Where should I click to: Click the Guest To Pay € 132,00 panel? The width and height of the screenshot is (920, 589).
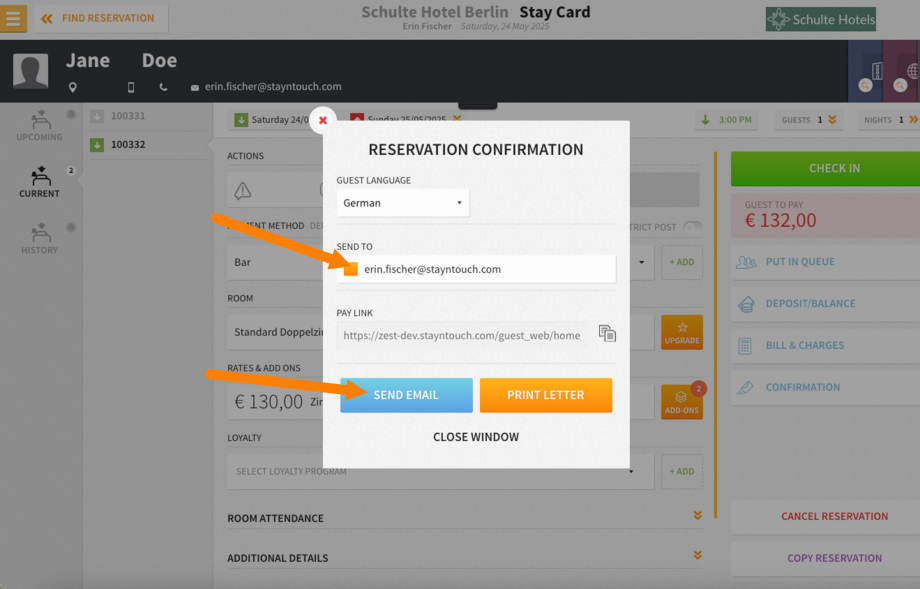[825, 215]
